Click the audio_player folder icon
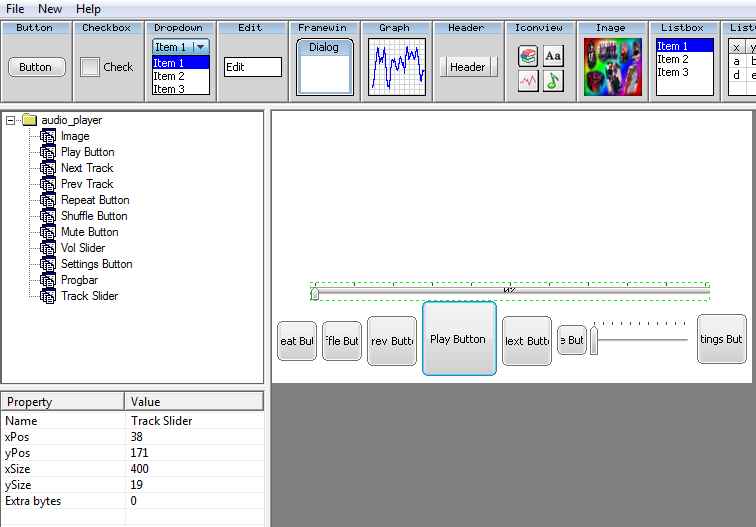 point(29,120)
